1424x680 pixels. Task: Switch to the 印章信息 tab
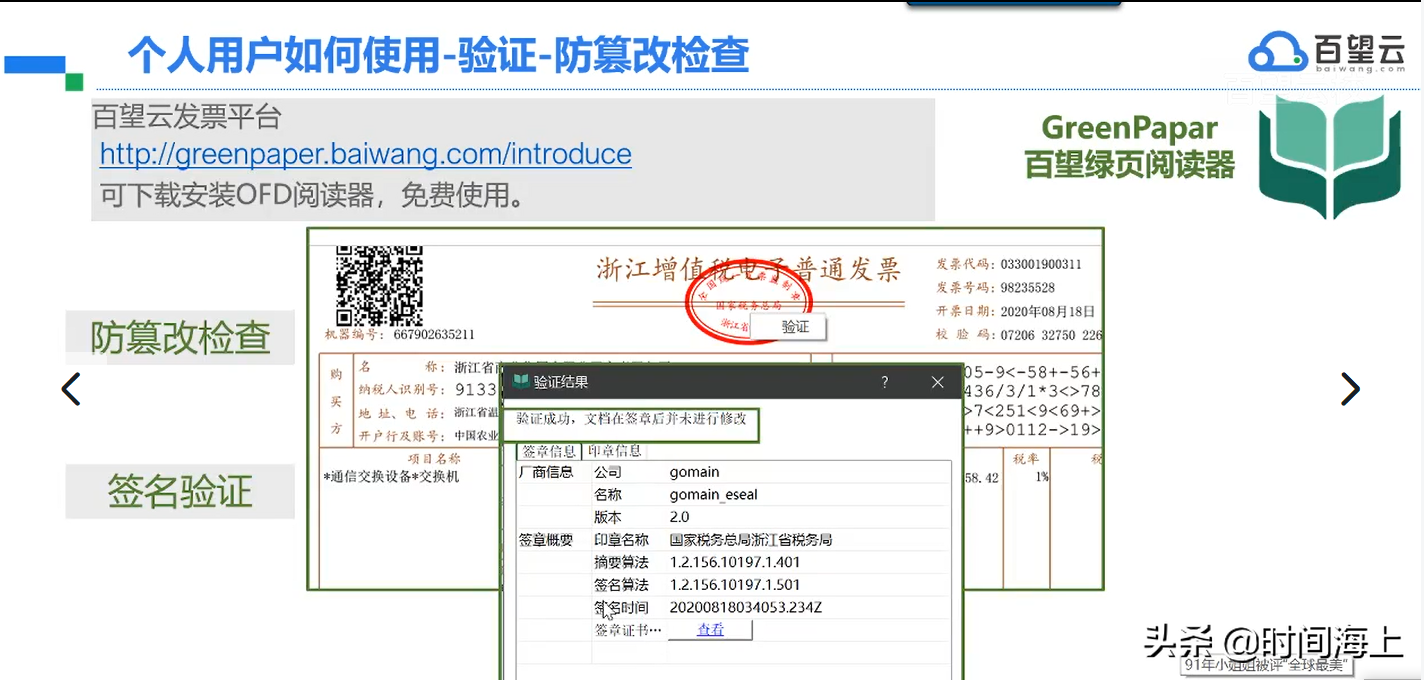click(x=614, y=451)
